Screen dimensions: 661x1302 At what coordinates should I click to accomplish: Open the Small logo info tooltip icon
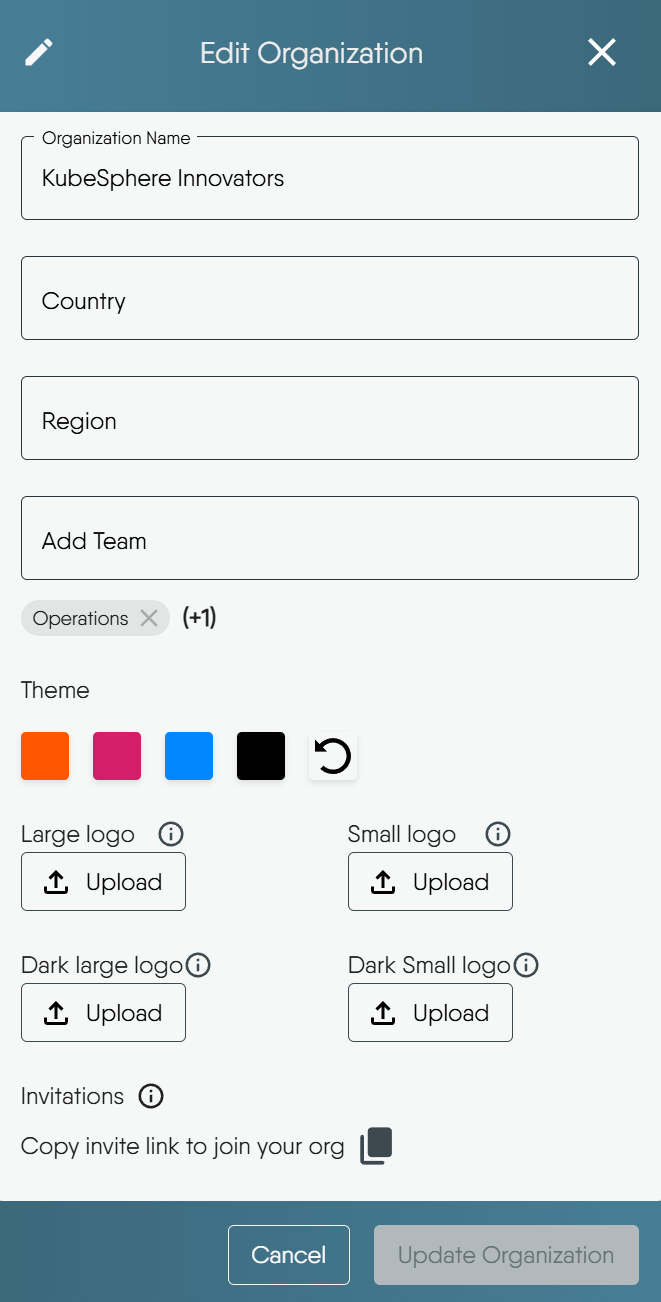point(497,834)
